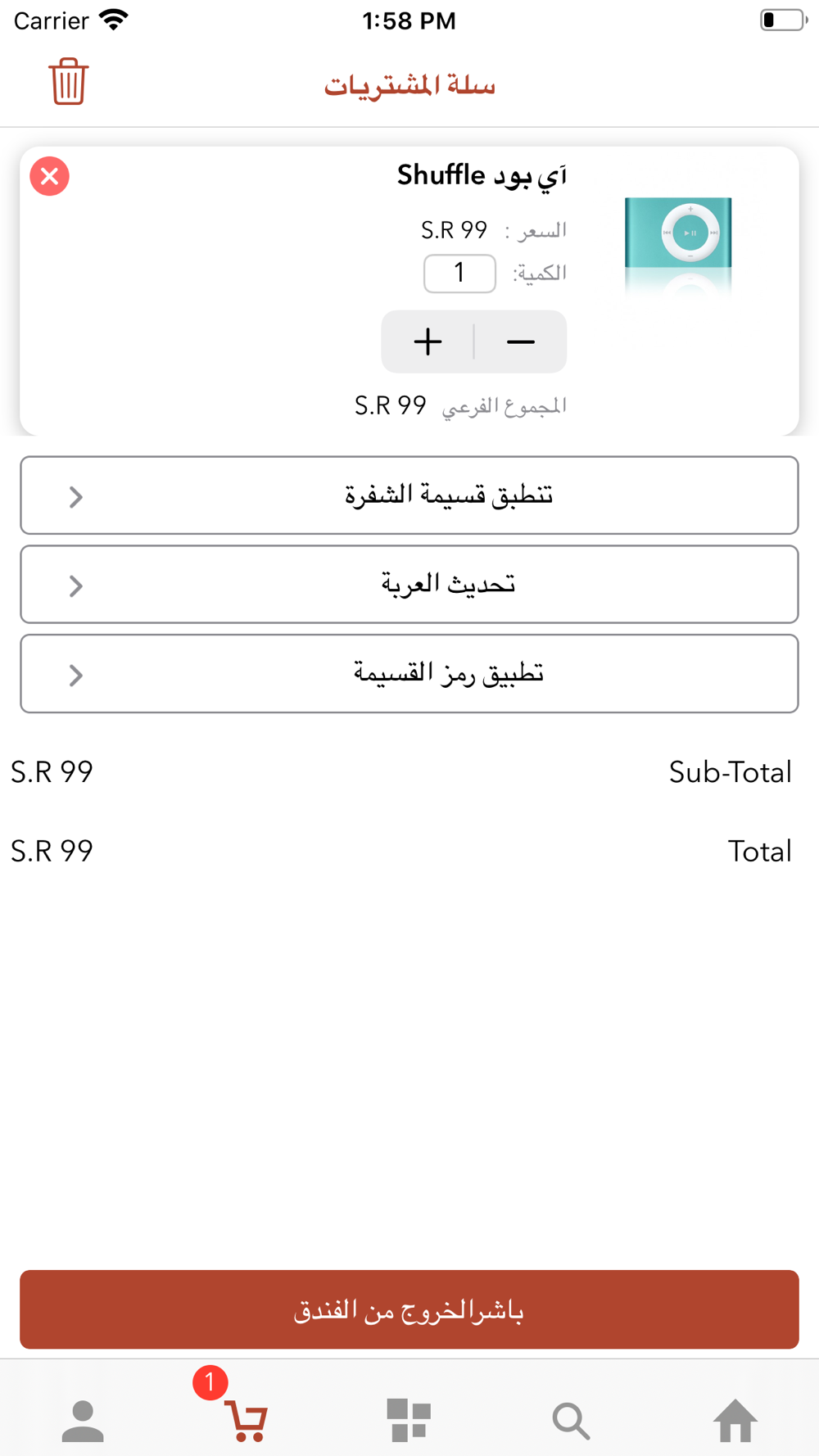The width and height of the screenshot is (819, 1456).
Task: Expand the تنطبق قسيمة الشفرة row
Action: pyautogui.click(x=409, y=495)
